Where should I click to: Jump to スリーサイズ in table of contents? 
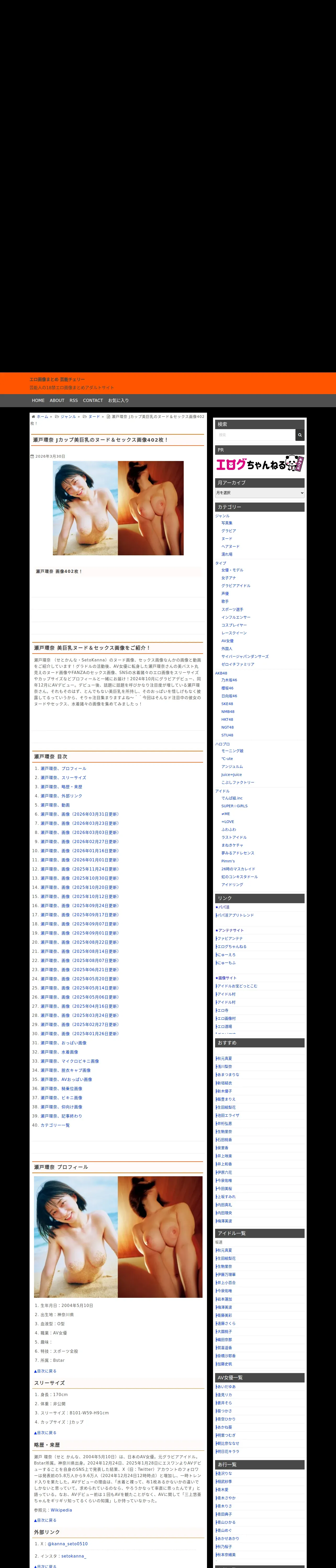tap(63, 778)
